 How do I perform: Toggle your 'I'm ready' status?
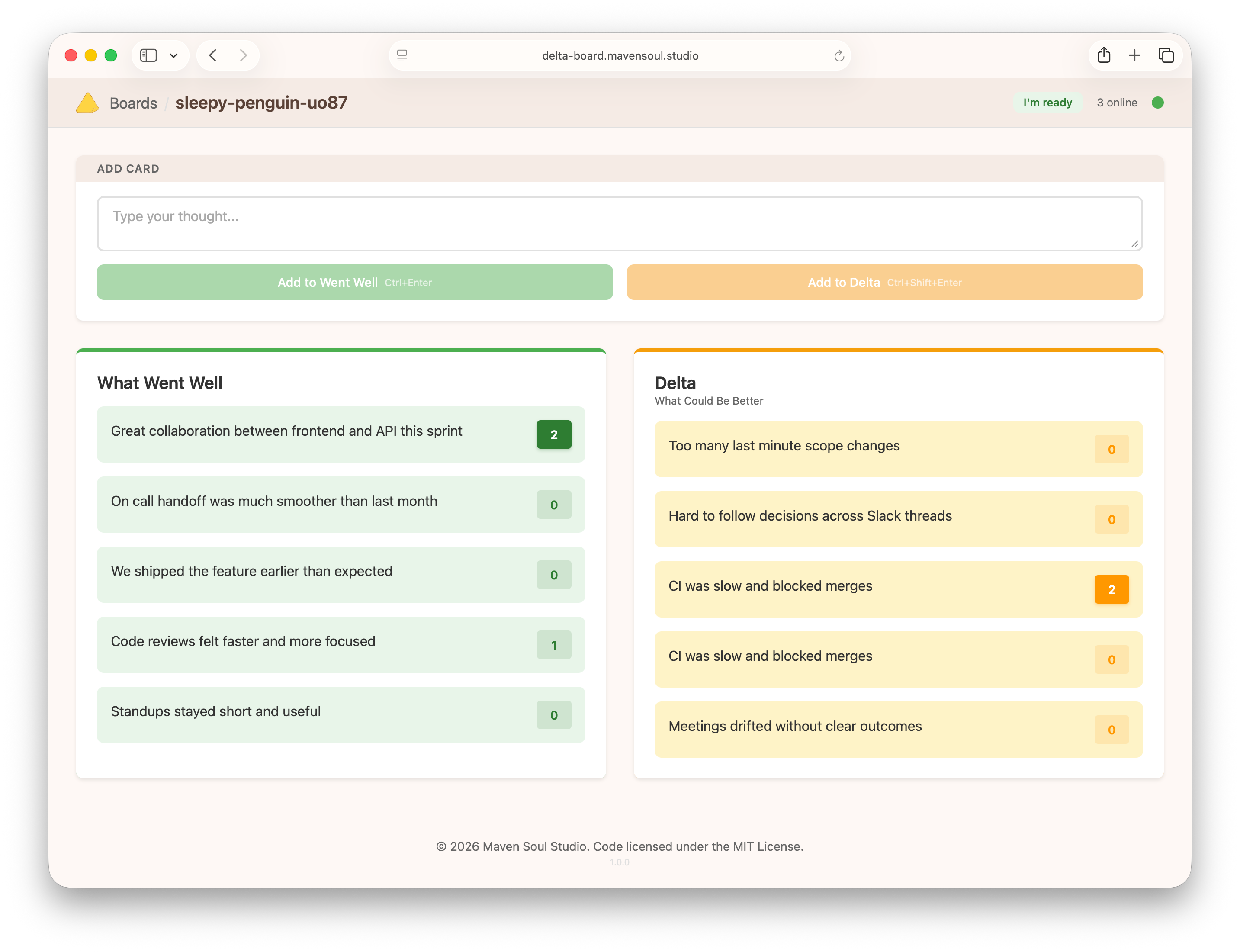pos(1047,103)
